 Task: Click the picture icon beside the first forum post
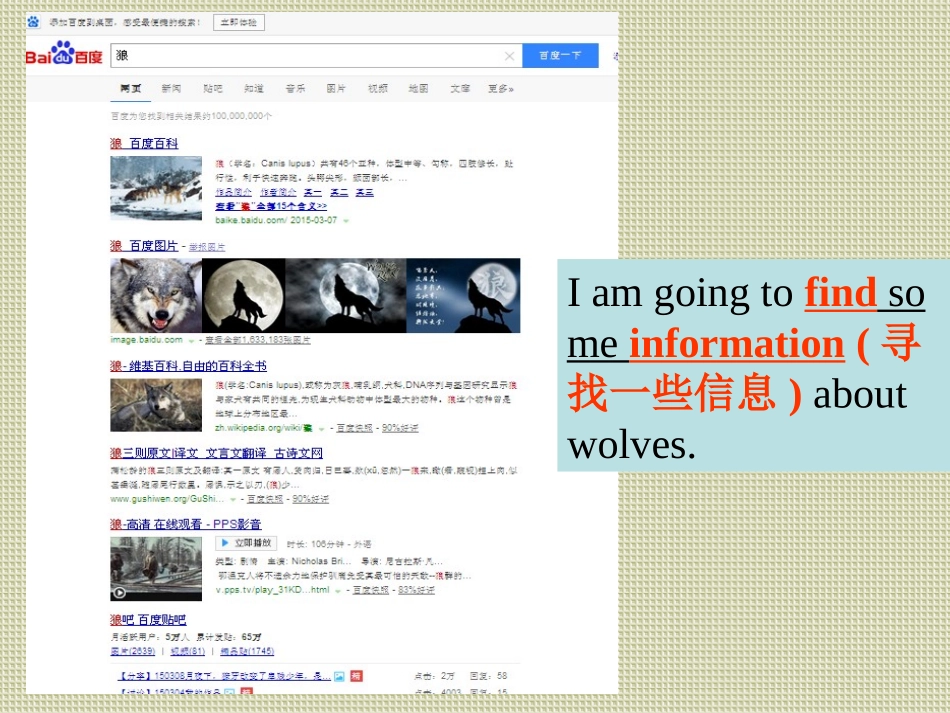[340, 676]
